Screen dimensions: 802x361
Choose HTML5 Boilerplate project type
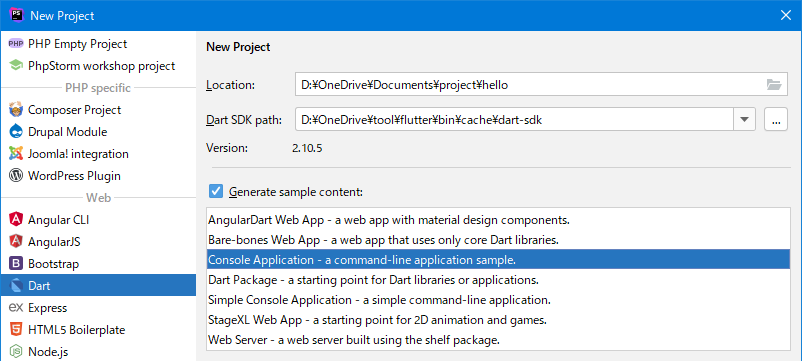coord(98,330)
